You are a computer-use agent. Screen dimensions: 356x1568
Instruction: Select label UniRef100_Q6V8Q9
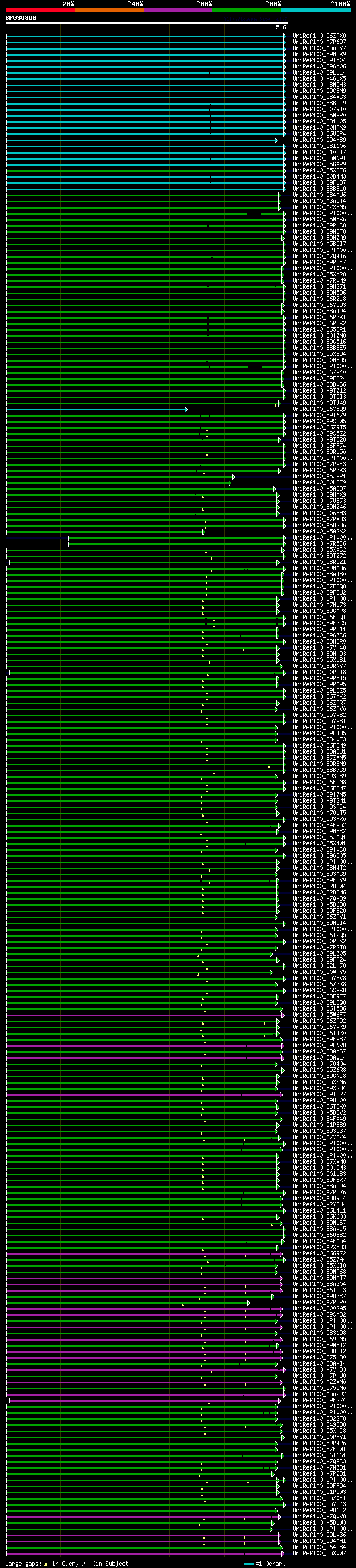(319, 409)
